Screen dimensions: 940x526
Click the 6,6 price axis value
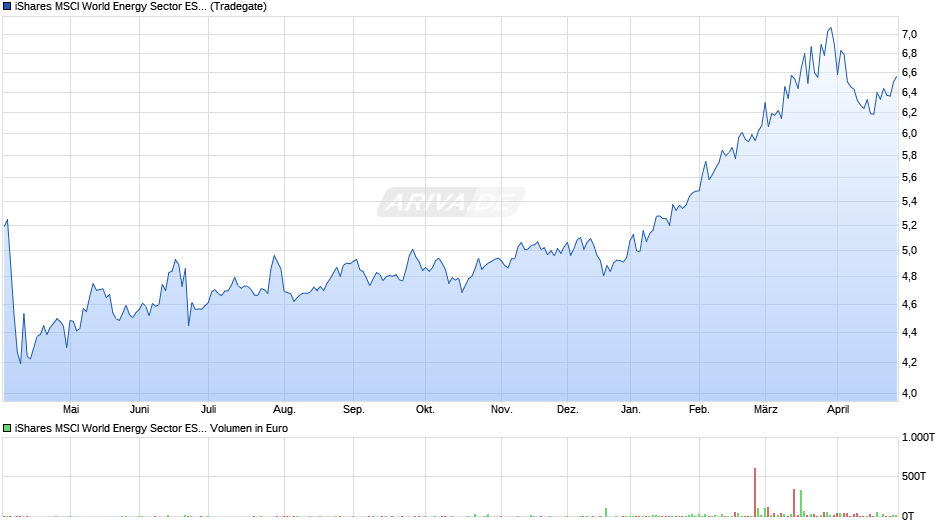click(x=909, y=72)
